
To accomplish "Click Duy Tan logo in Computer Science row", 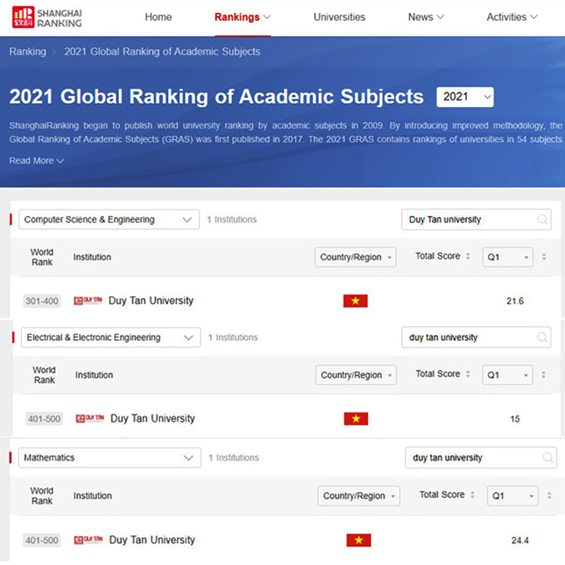I will point(88,300).
